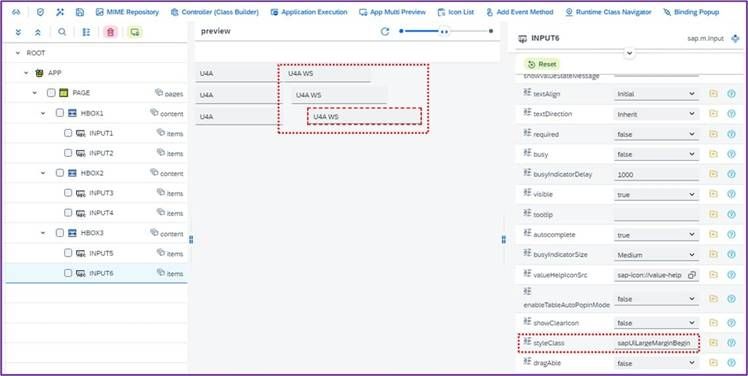Click help icon for busy row

(x=731, y=154)
